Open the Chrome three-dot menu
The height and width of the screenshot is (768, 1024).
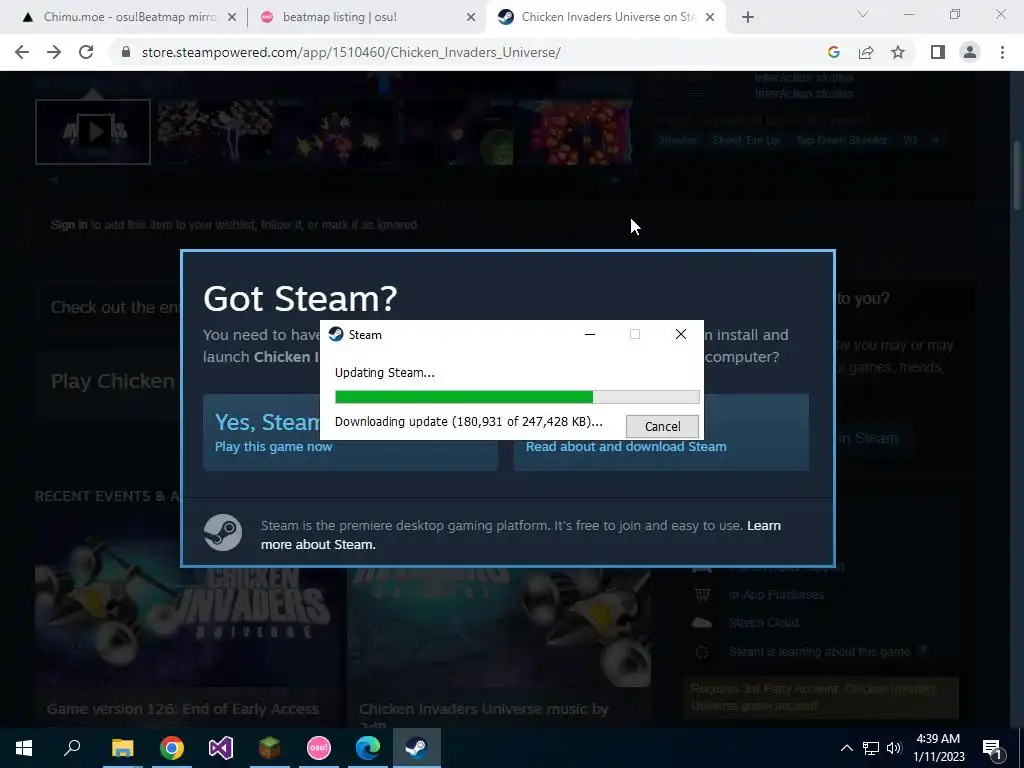[x=1002, y=52]
